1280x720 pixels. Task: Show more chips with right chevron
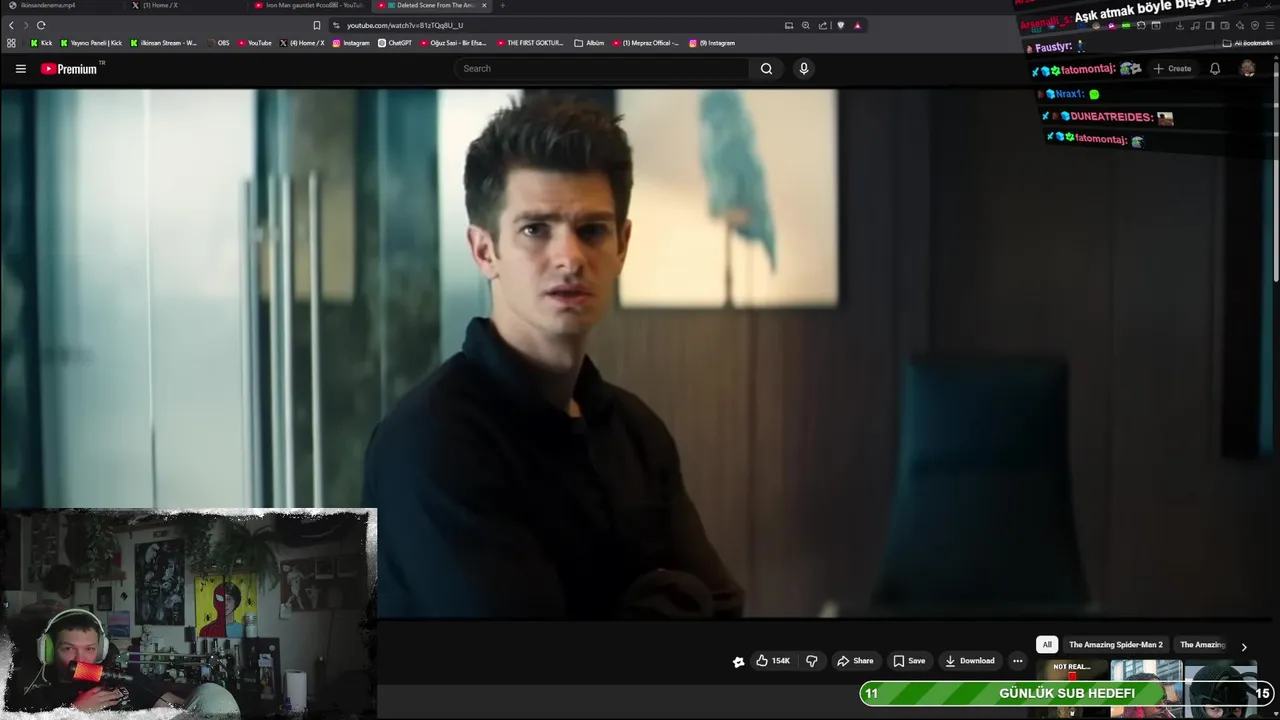pyautogui.click(x=1244, y=646)
